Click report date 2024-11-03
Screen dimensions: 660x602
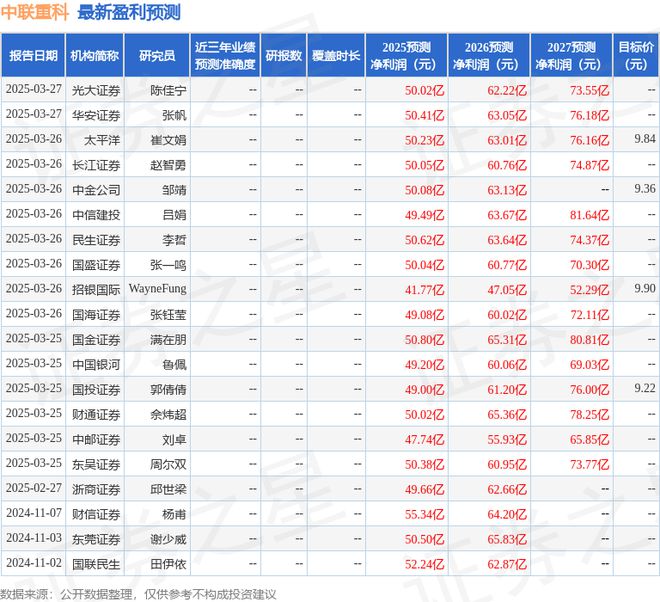pyautogui.click(x=34, y=538)
